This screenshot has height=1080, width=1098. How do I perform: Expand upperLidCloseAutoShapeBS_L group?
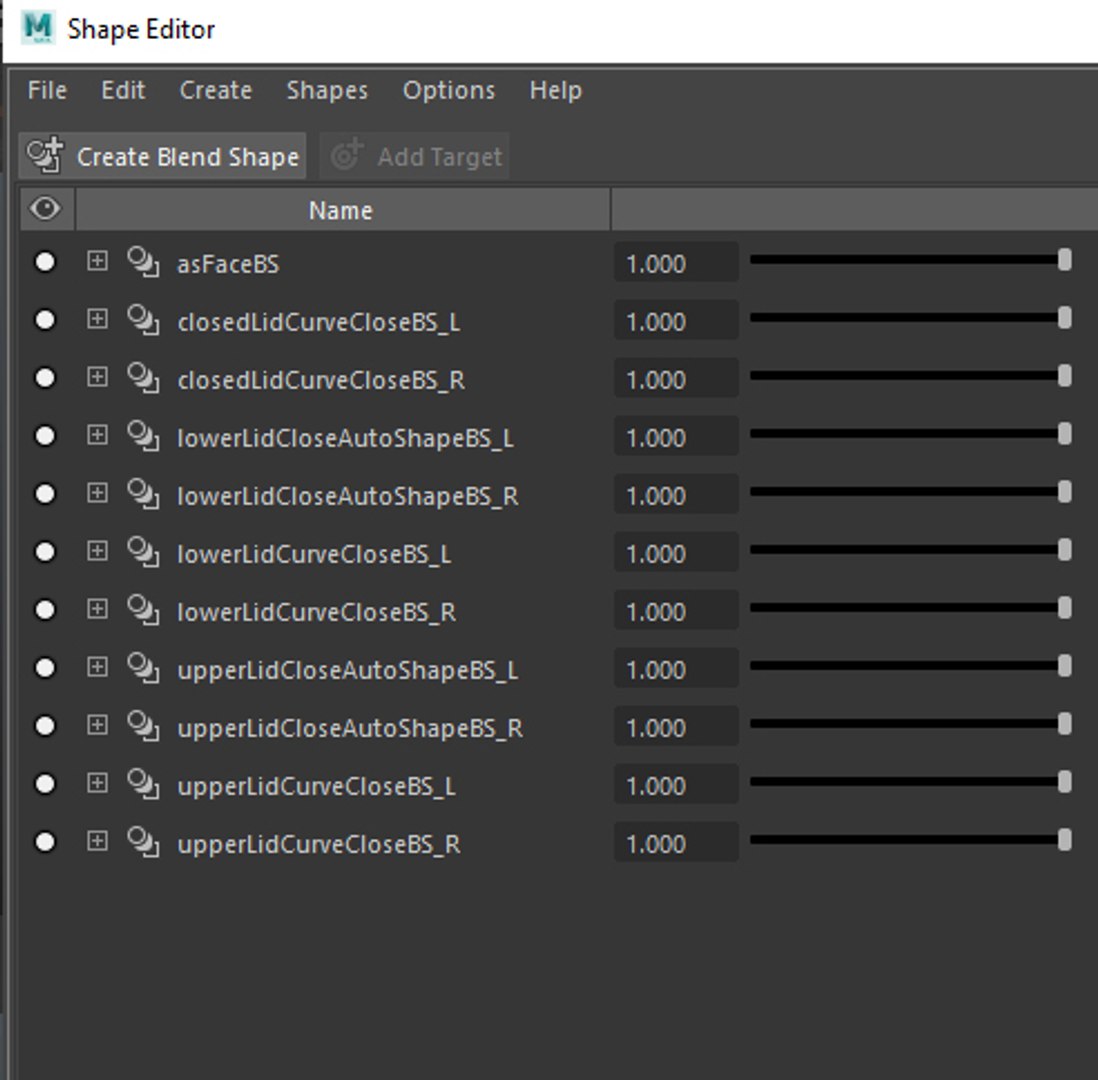pyautogui.click(x=97, y=667)
